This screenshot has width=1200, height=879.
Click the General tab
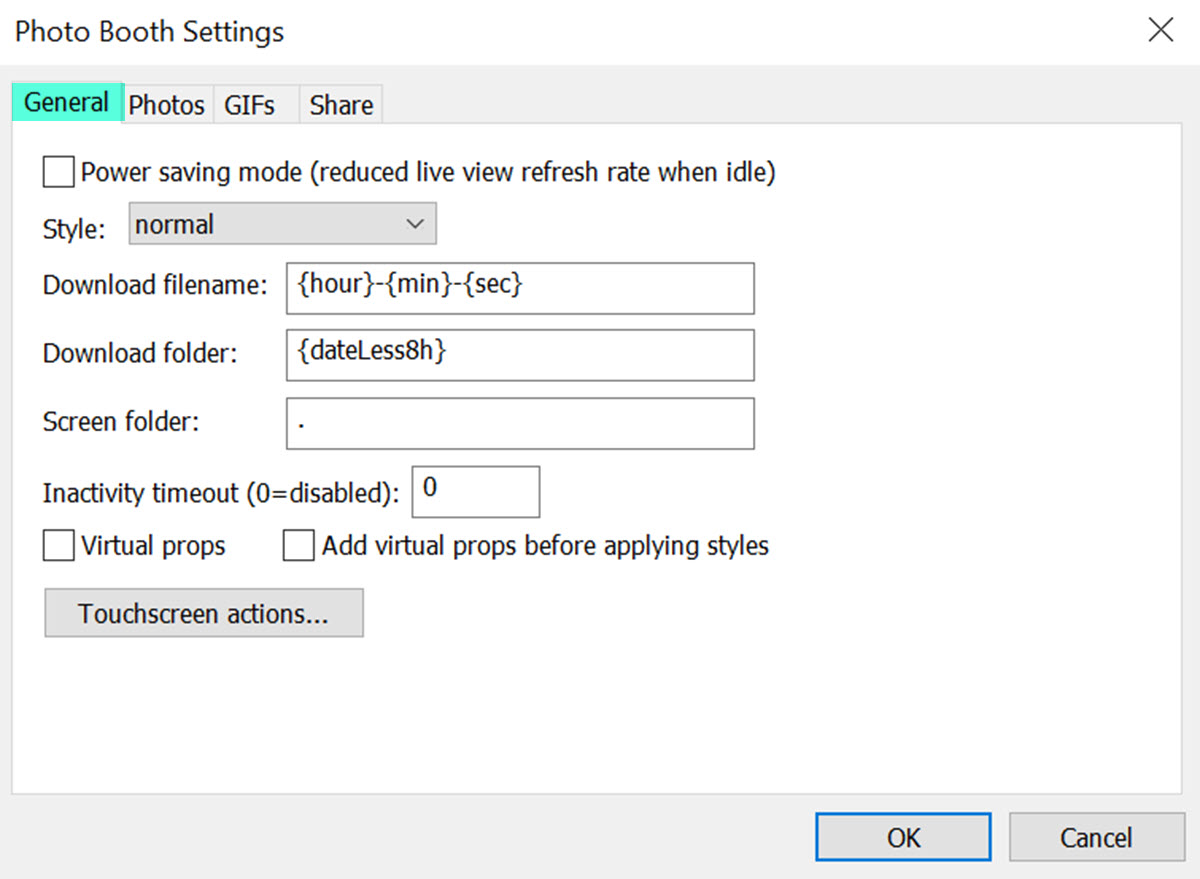pyautogui.click(x=66, y=103)
